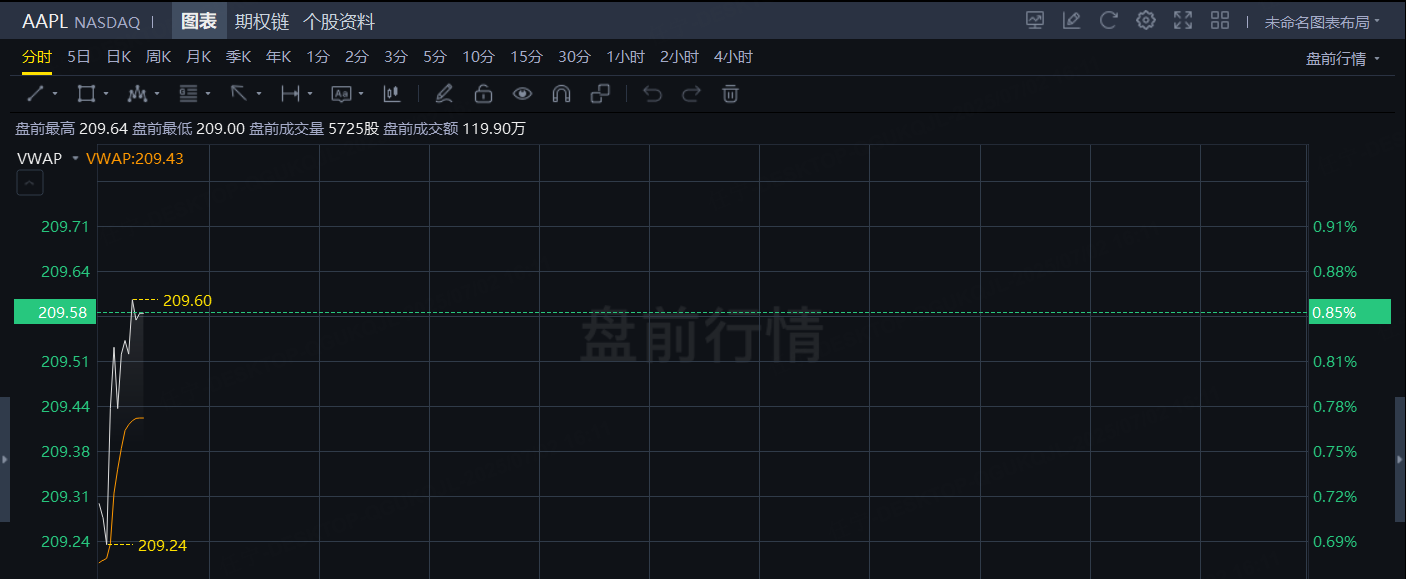The image size is (1406, 579).
Task: Select the 周K timeframe
Action: click(x=159, y=57)
